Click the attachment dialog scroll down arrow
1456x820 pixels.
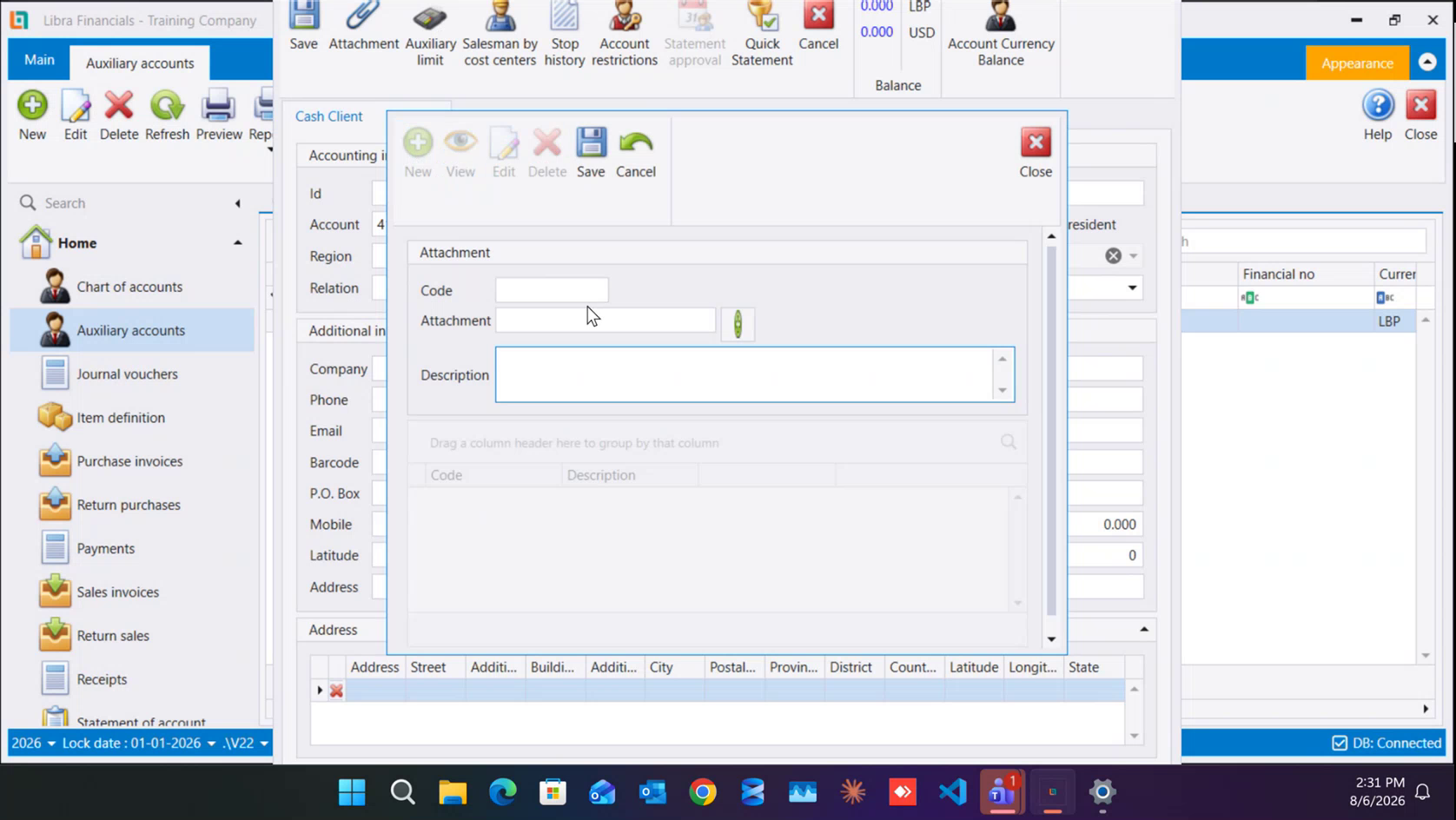tap(1051, 639)
